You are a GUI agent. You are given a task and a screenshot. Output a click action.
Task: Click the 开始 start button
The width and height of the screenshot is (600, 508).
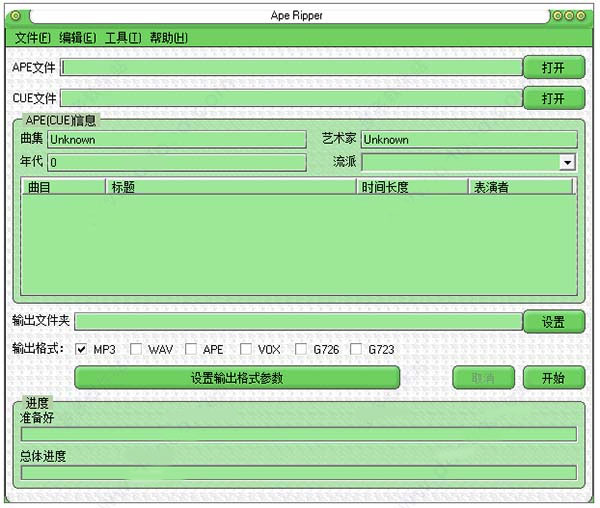pos(554,378)
